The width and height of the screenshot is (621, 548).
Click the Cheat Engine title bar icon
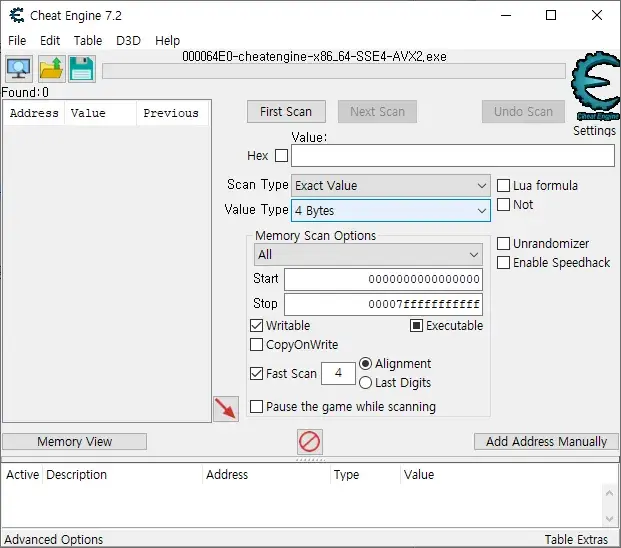(17, 15)
